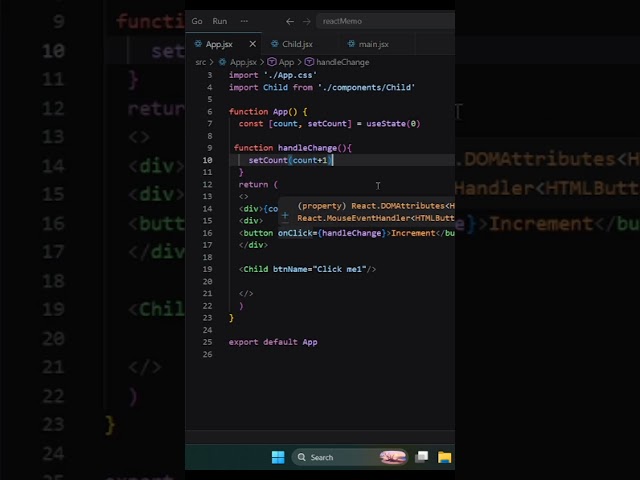Open the Go menu

pos(197,21)
